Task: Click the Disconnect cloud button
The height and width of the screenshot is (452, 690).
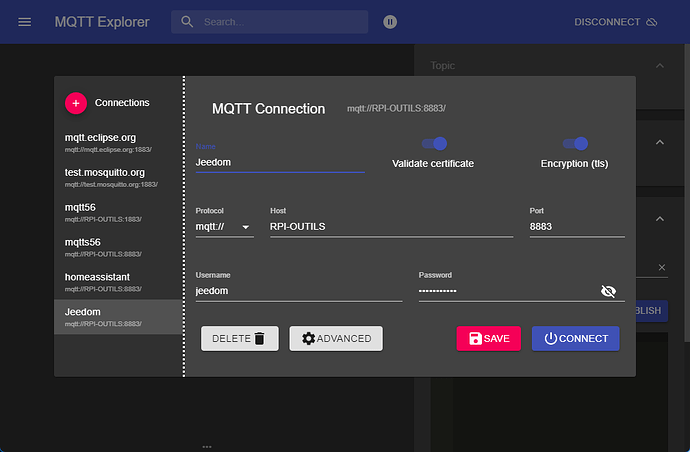Action: (615, 22)
